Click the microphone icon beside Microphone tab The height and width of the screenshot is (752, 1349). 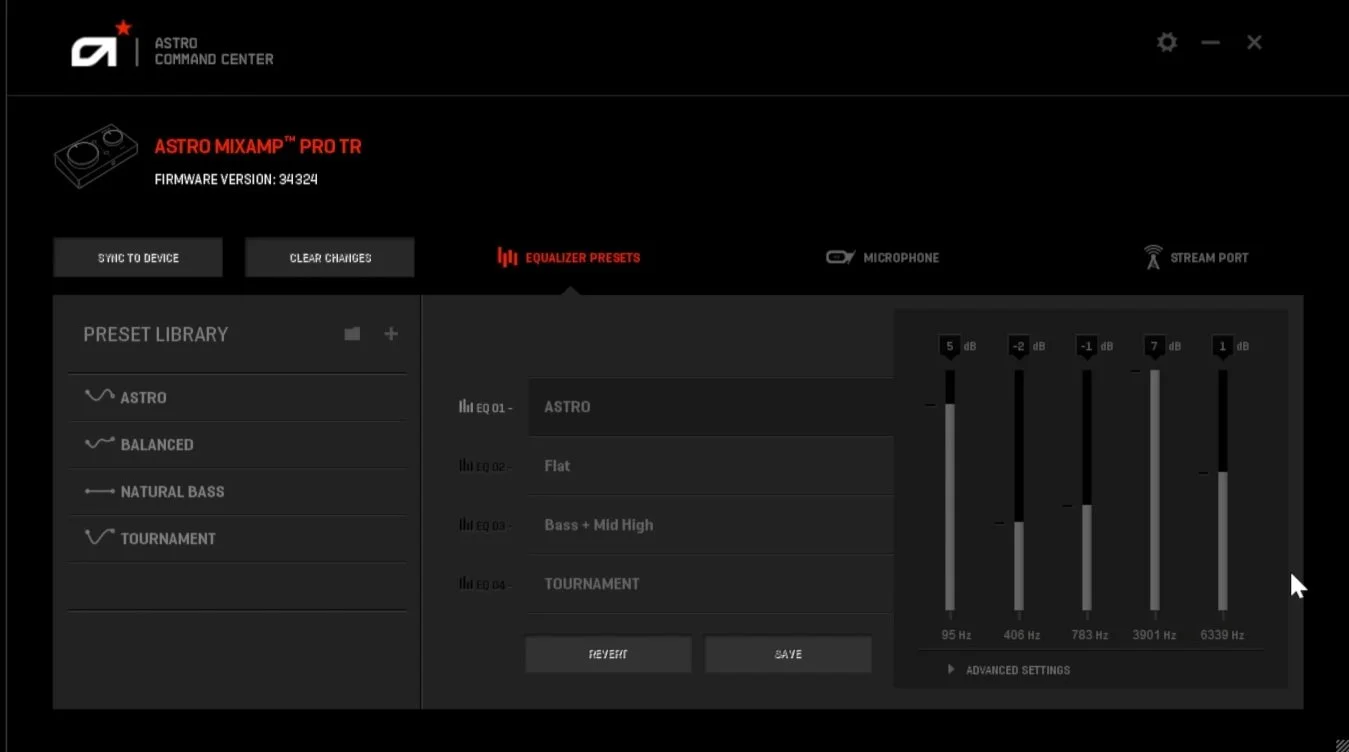tap(840, 257)
